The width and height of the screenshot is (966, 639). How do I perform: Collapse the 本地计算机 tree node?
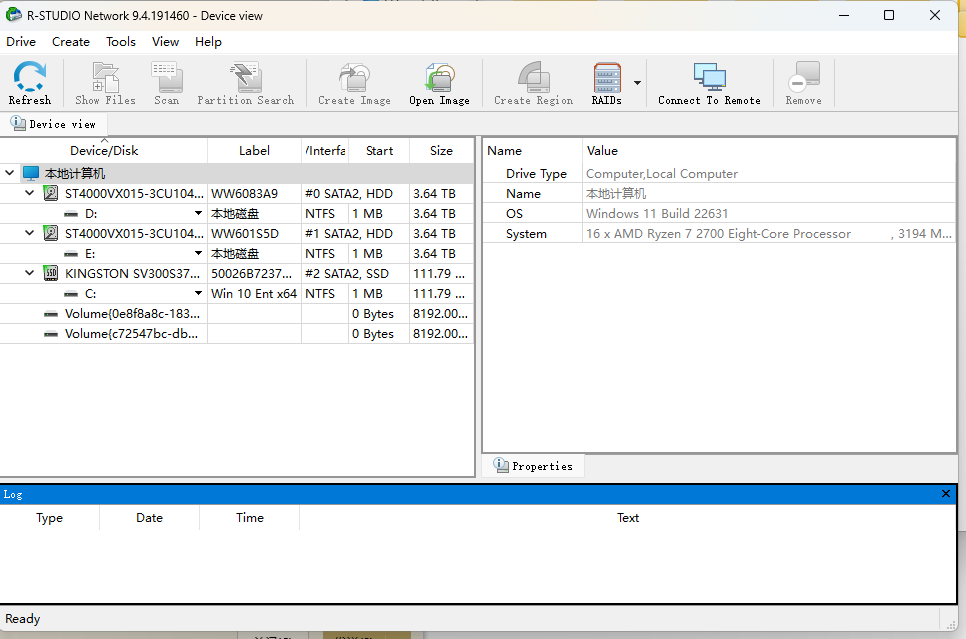[x=9, y=173]
